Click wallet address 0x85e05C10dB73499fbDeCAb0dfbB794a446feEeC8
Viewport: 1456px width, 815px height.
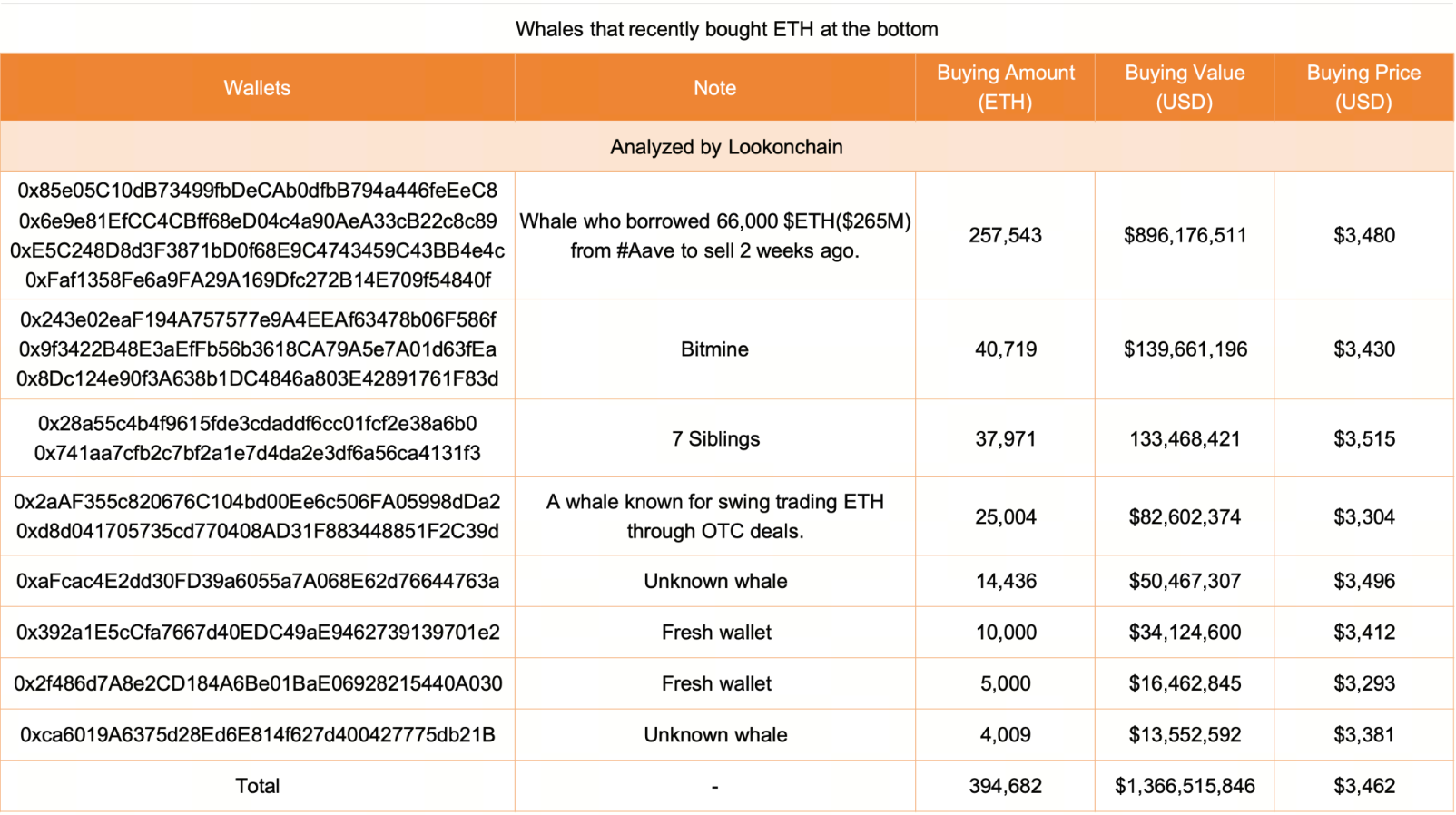click(x=258, y=191)
